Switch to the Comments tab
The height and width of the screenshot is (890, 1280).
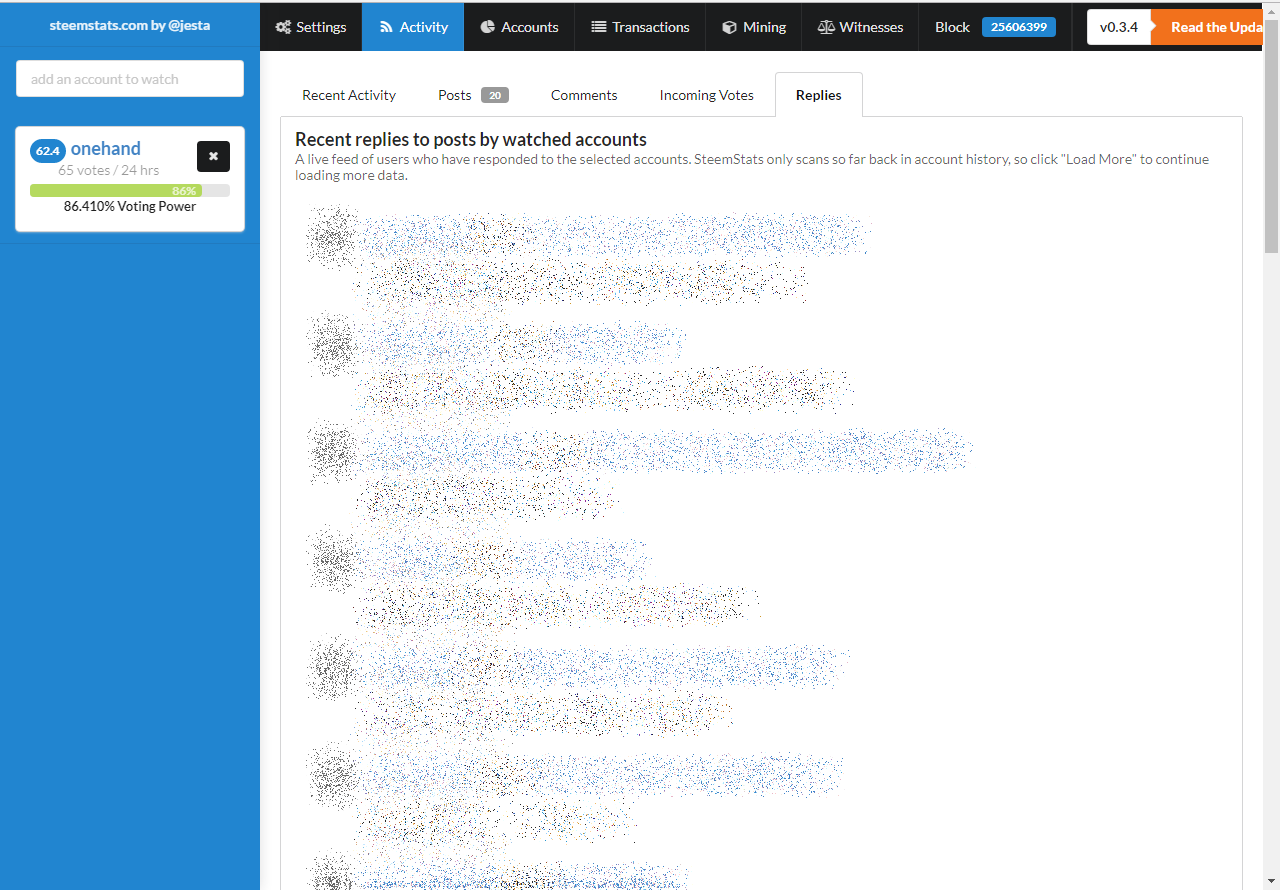coord(584,95)
